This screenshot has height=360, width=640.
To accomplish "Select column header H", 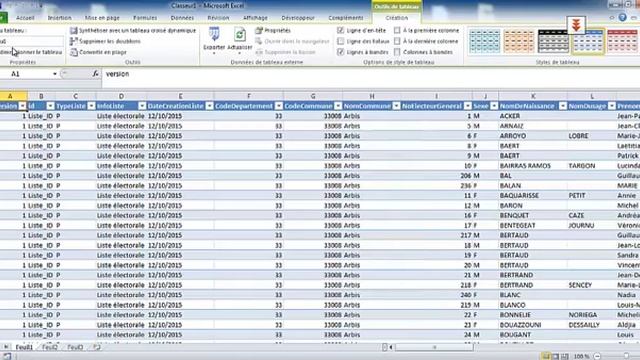I will pyautogui.click(x=372, y=96).
